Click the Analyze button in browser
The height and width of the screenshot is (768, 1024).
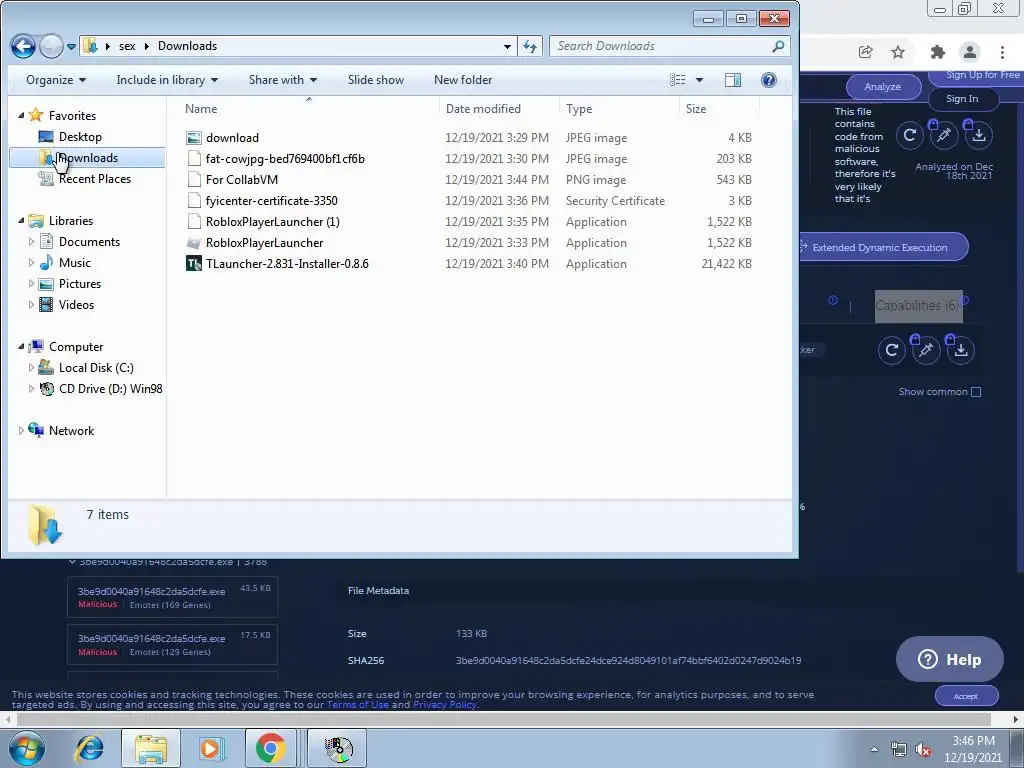click(x=883, y=87)
